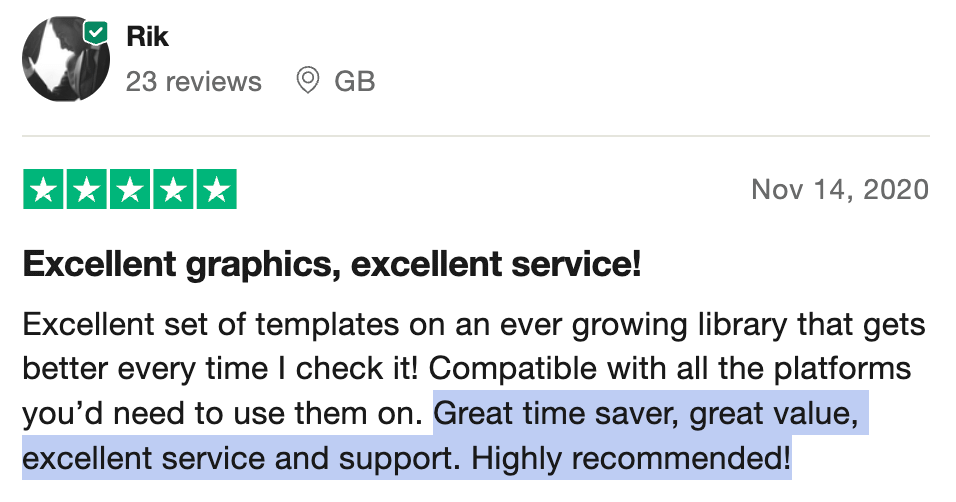Click the highlighted 'Highly recommended!' text
The width and height of the screenshot is (956, 502).
[x=631, y=458]
